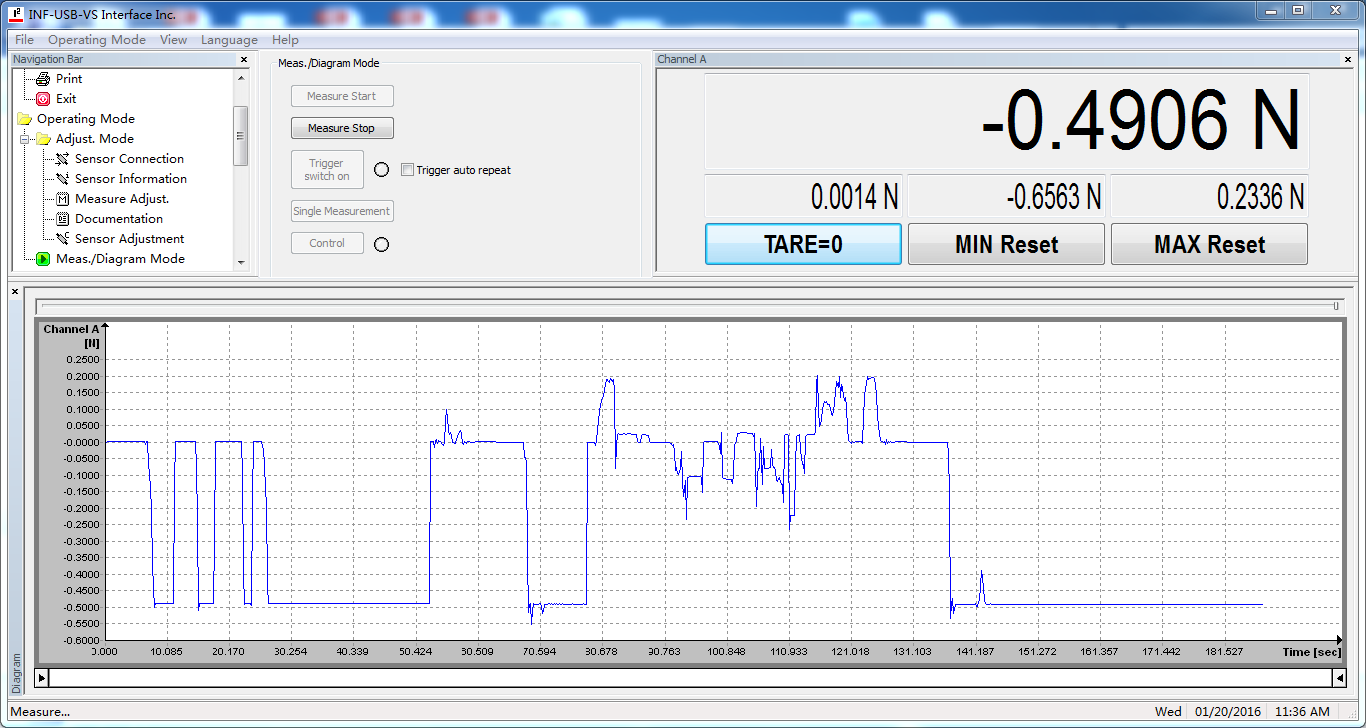
Task: Click the TARE=0 button
Action: [803, 244]
